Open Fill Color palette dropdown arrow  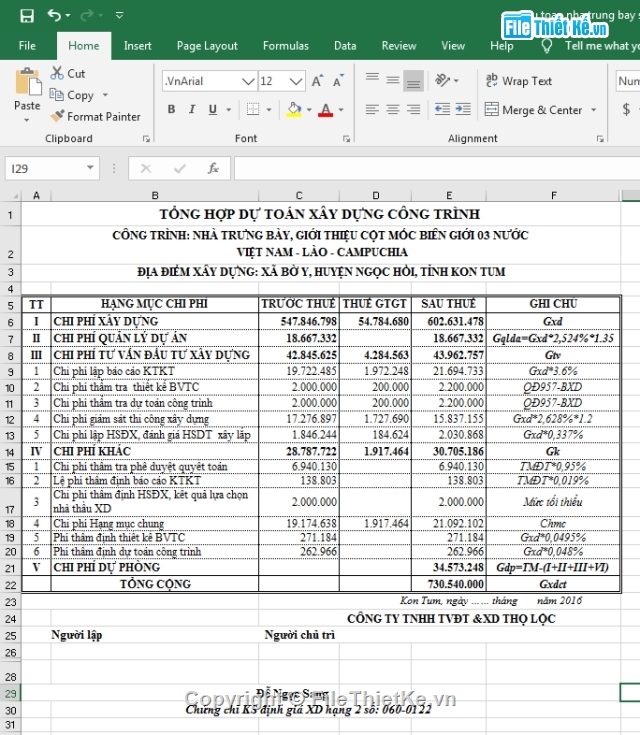click(309, 110)
